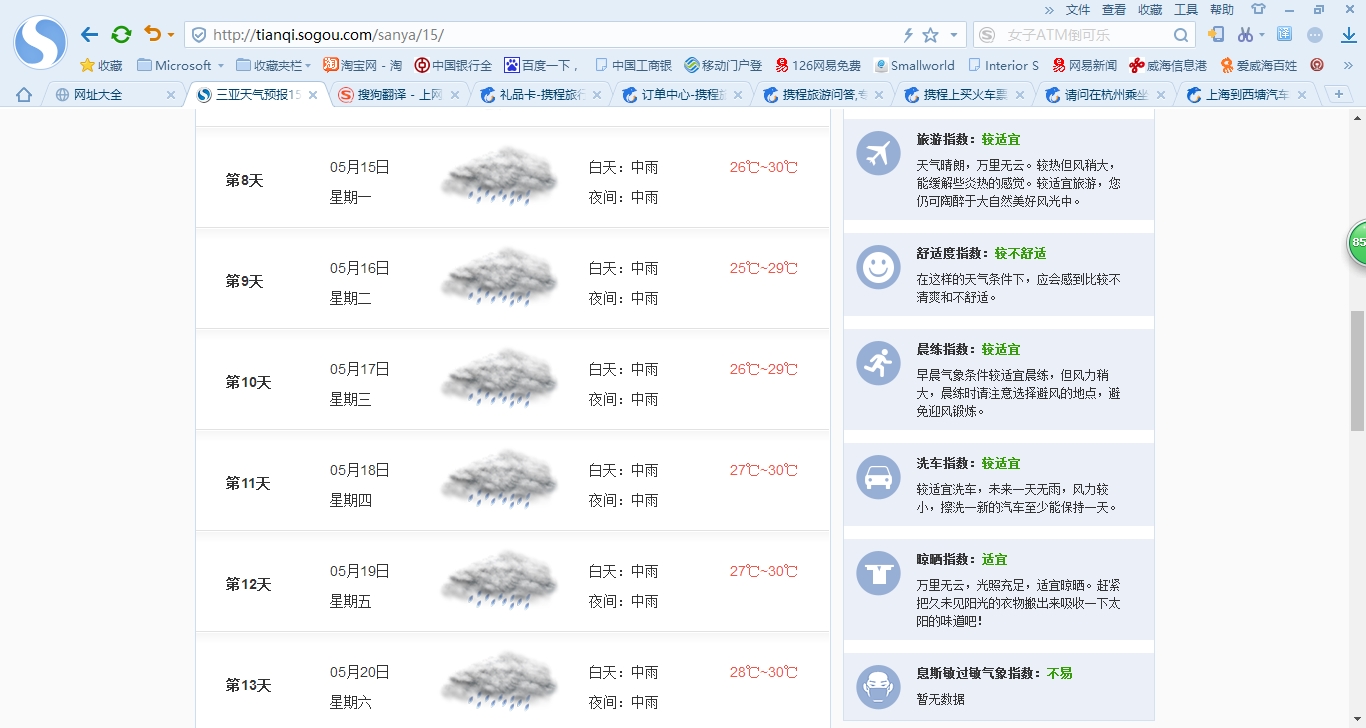The width and height of the screenshot is (1366, 728).
Task: Click the 舒适度指数 smiley icon
Action: tap(878, 267)
